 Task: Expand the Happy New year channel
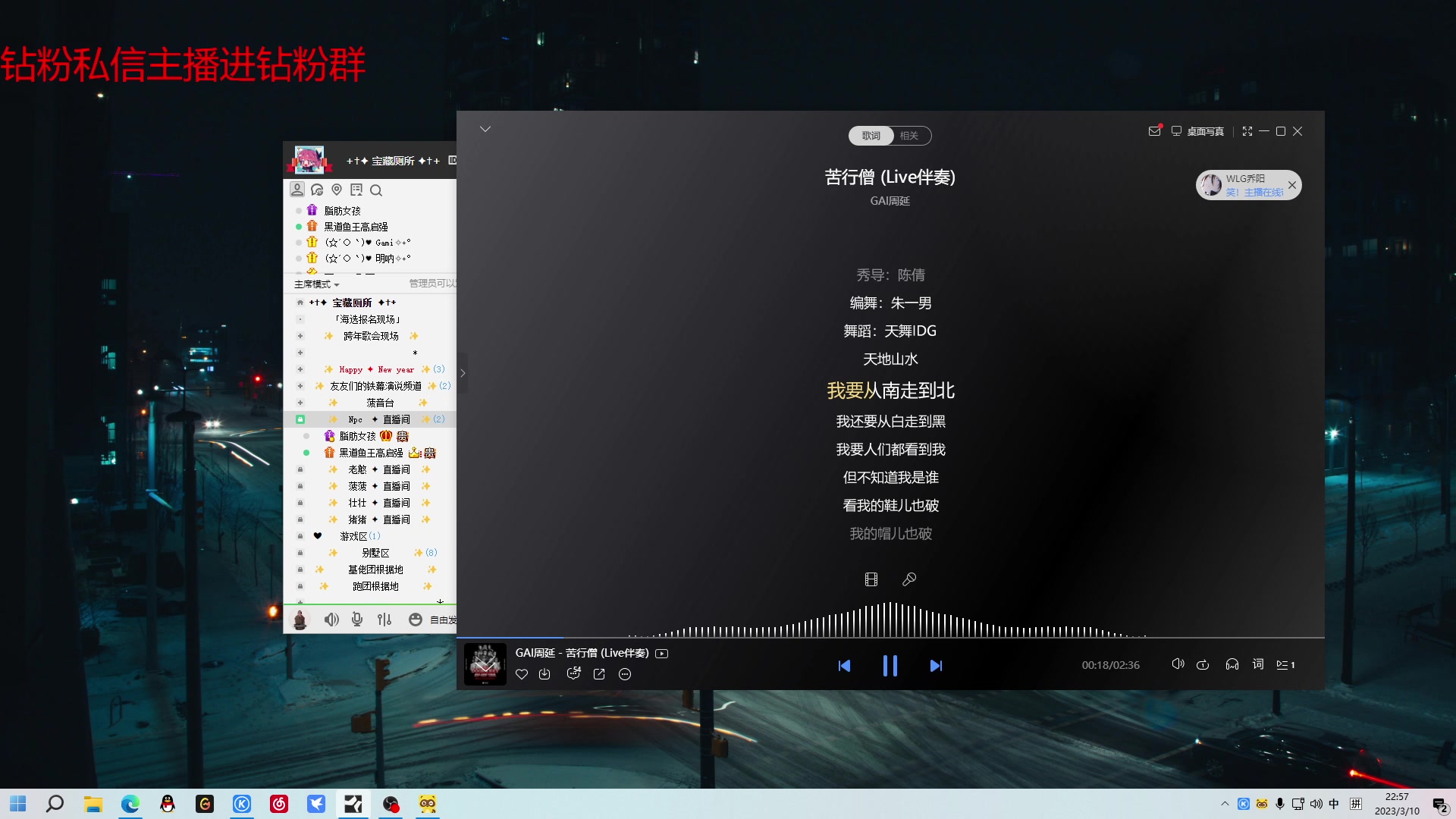tap(300, 369)
